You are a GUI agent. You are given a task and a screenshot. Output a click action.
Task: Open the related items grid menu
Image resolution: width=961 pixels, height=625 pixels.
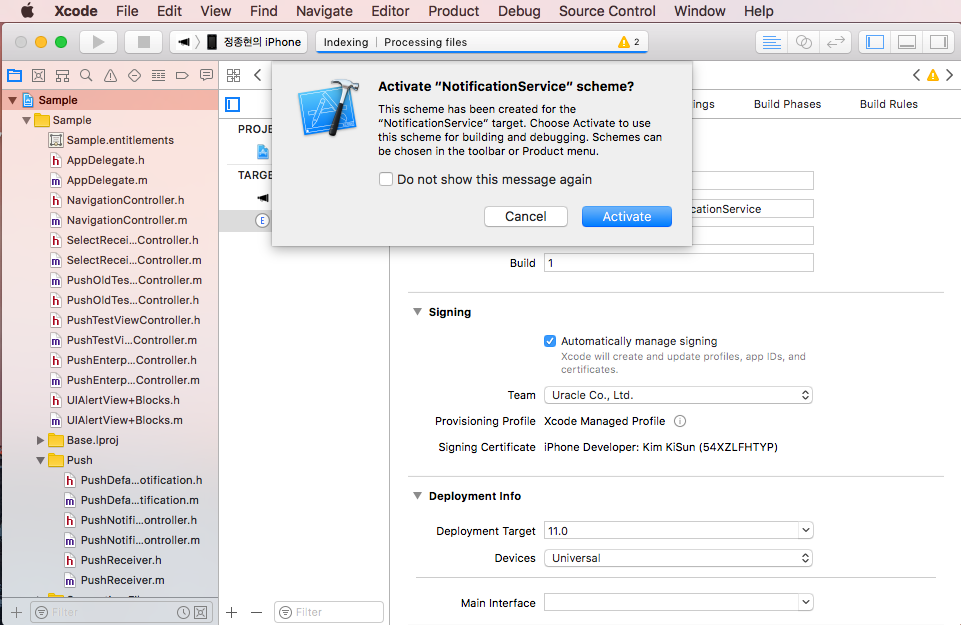coord(234,75)
